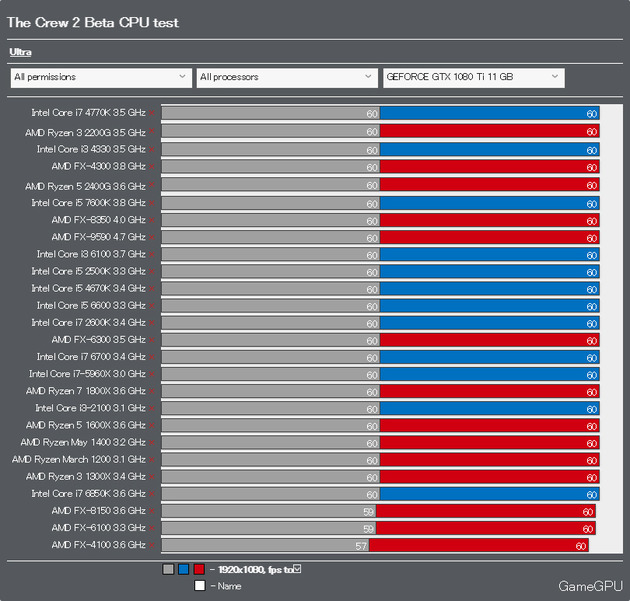This screenshot has height=601, width=630.
Task: Click the red legend color swatch
Action: coord(199,569)
